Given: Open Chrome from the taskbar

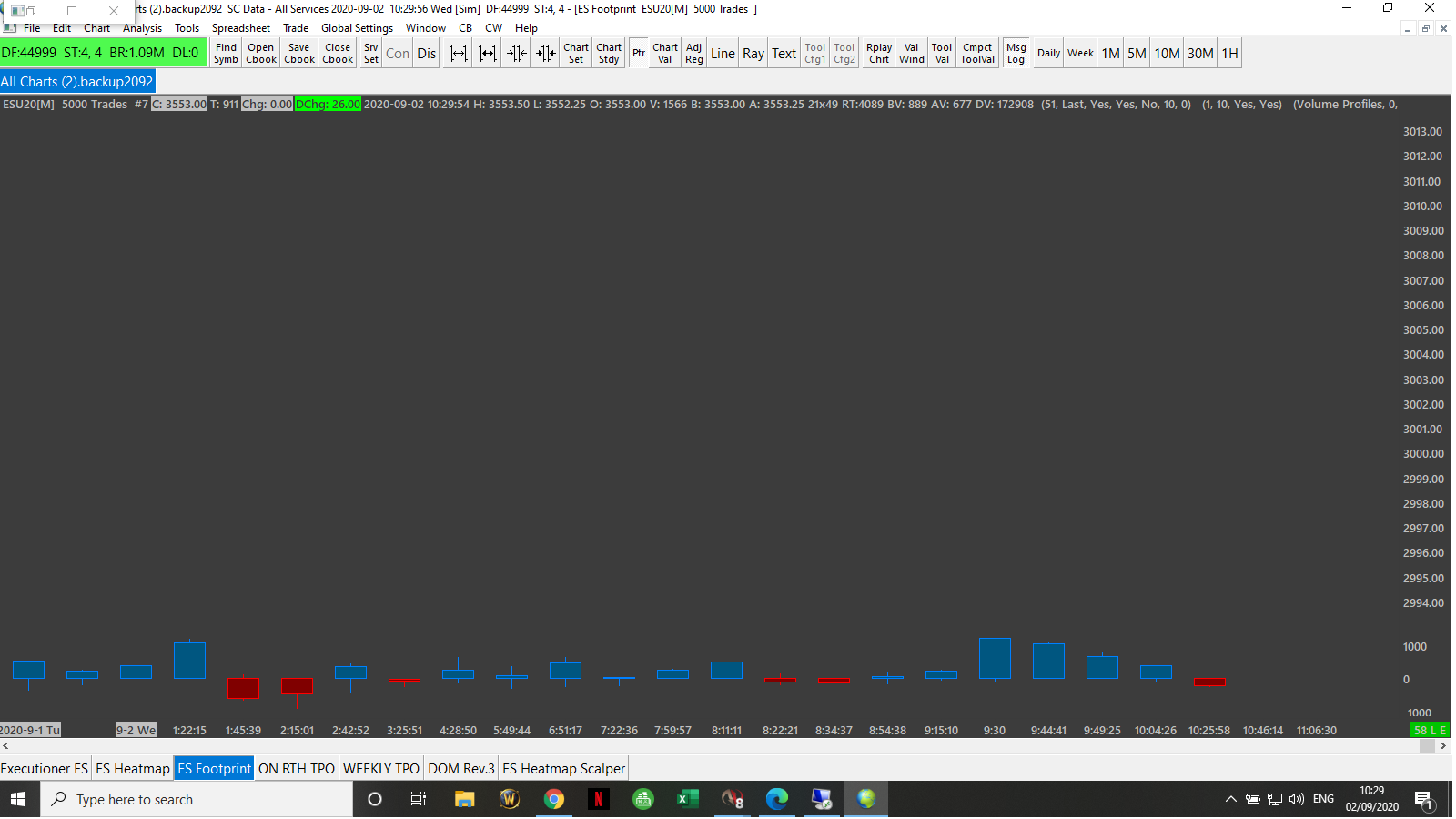Looking at the screenshot, I should pos(554,800).
